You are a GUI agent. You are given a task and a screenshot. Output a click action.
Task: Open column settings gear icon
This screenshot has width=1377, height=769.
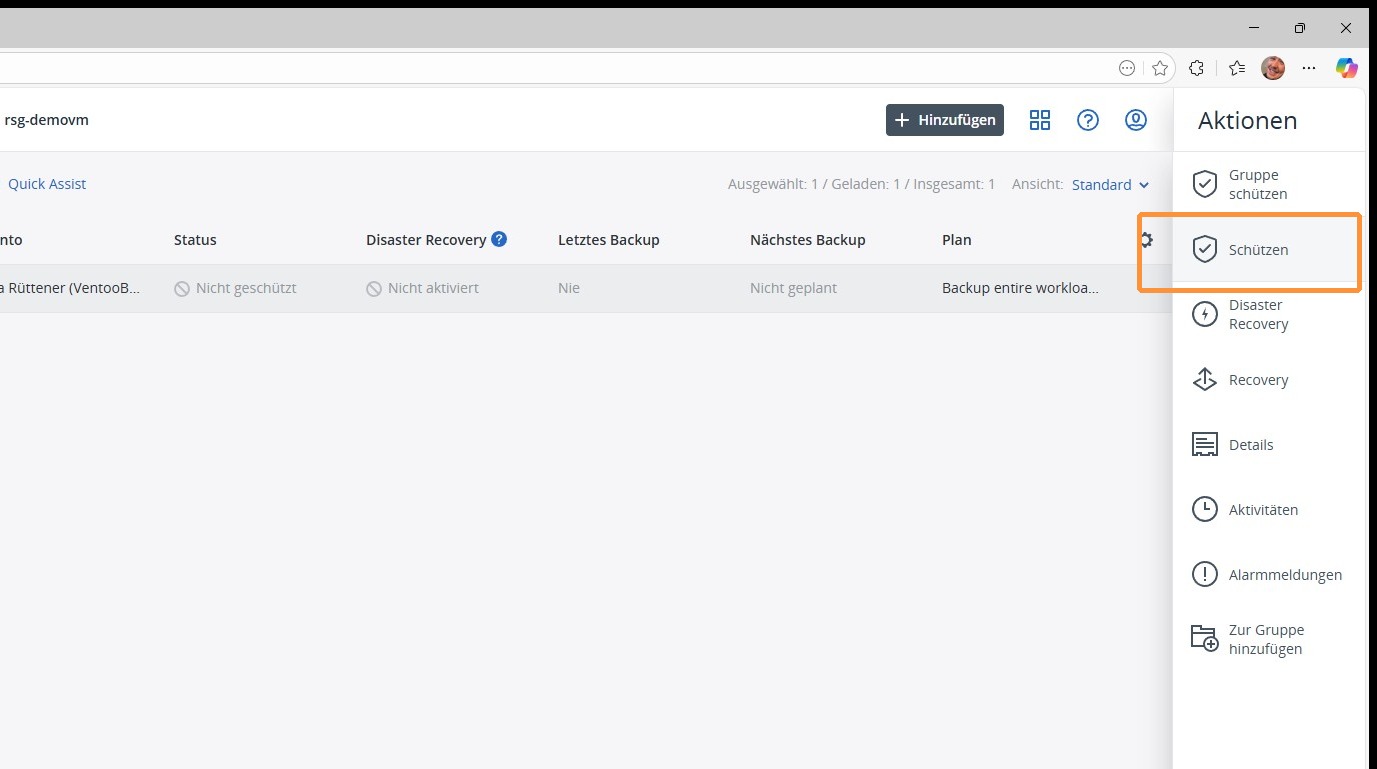coord(1146,240)
